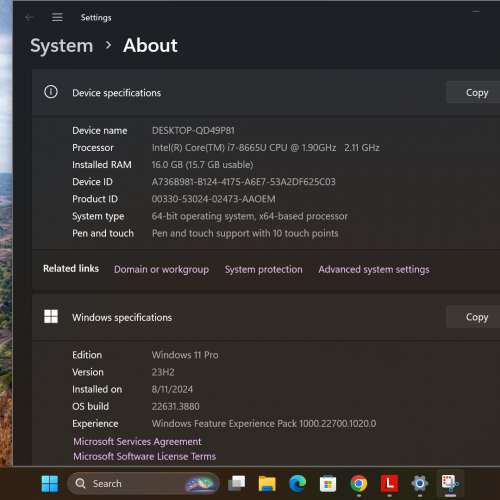The width and height of the screenshot is (500, 500).
Task: Launch File Explorer from the taskbar
Action: (267, 484)
